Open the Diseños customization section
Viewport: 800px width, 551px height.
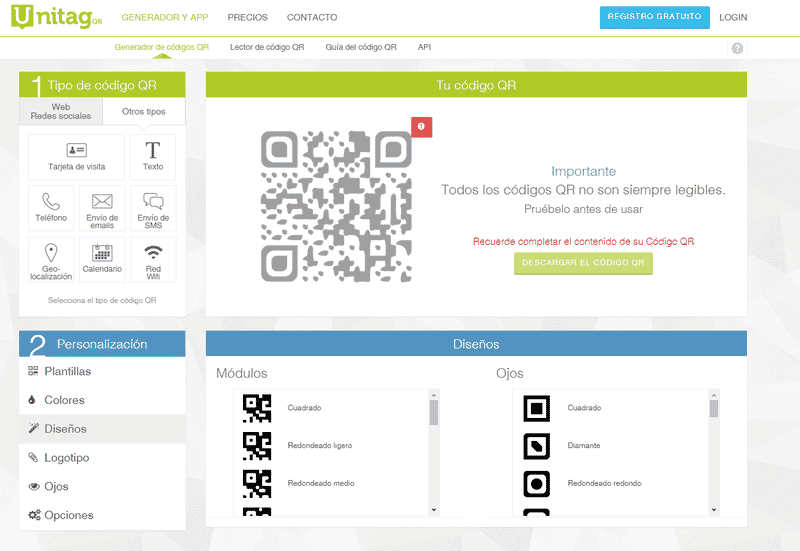point(102,429)
